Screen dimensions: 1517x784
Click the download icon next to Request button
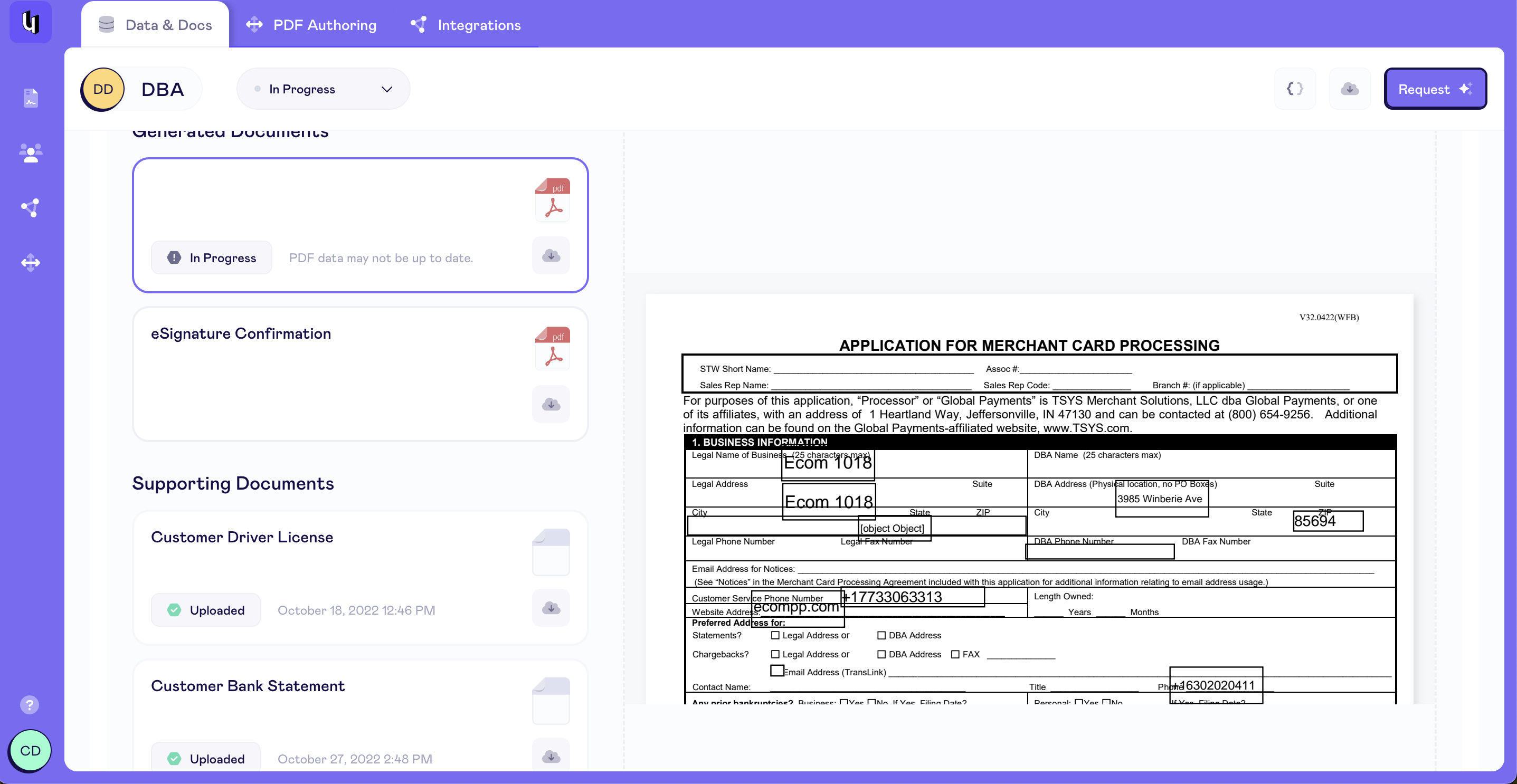[1350, 88]
